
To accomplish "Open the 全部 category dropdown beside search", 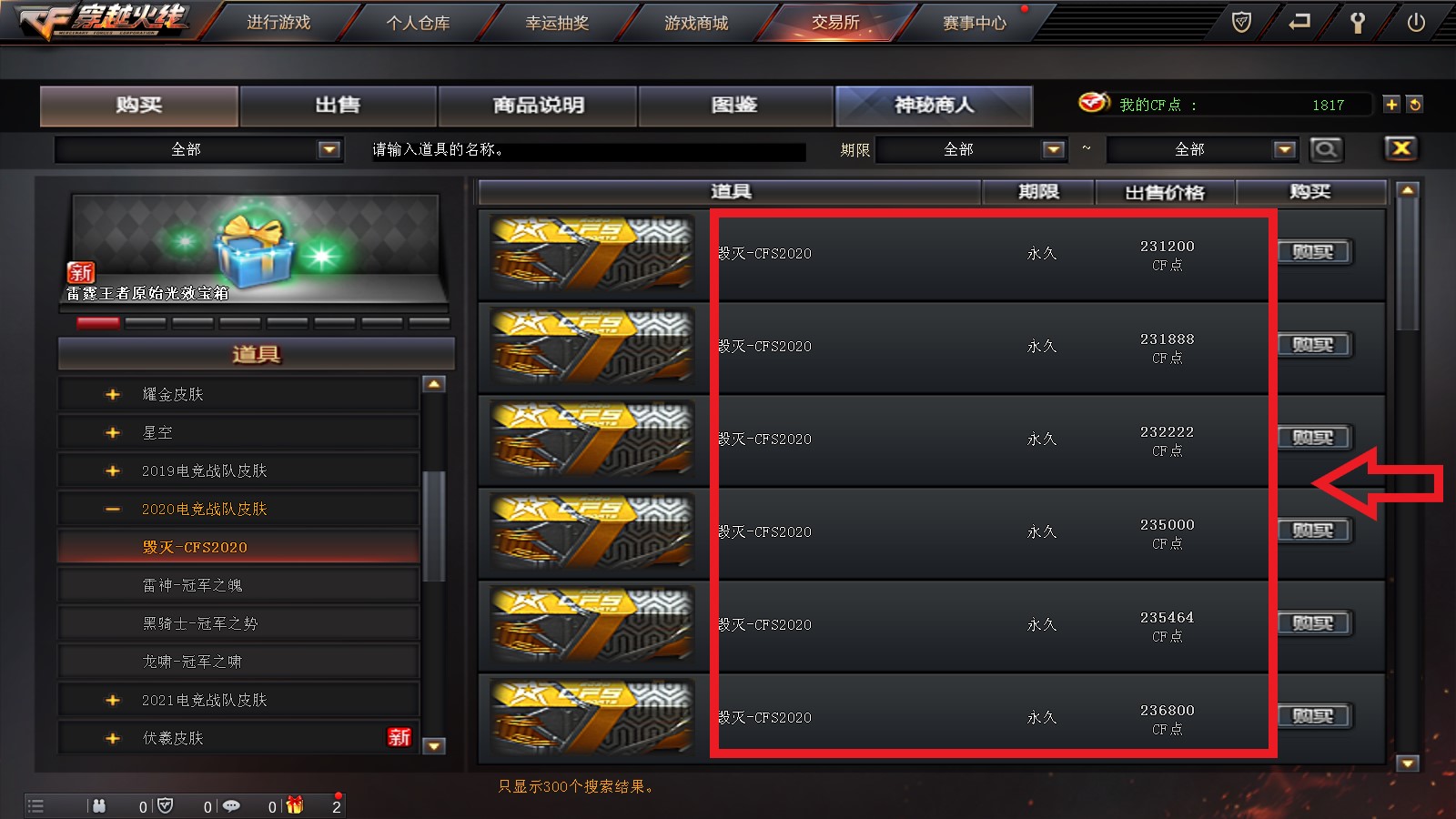I will point(198,149).
